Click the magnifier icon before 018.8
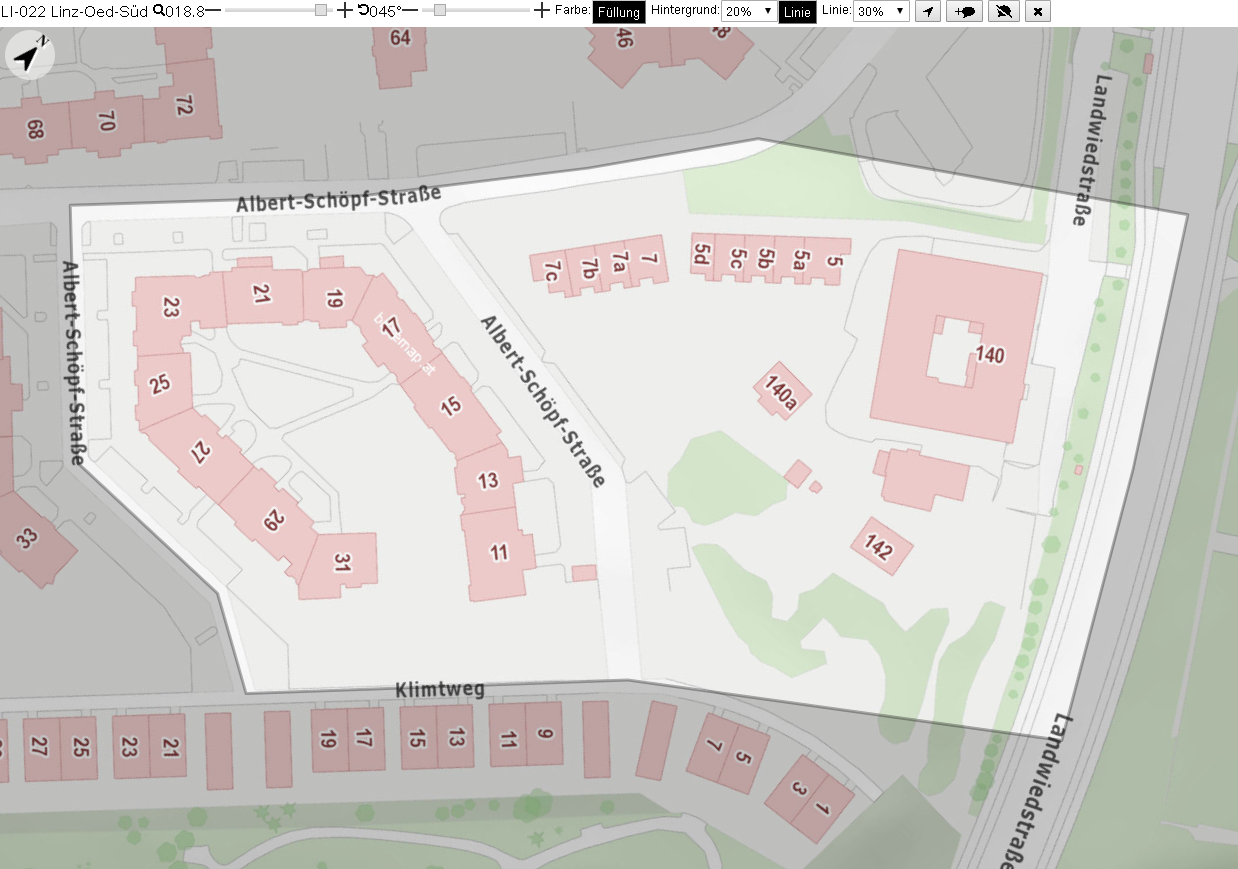 [x=159, y=11]
